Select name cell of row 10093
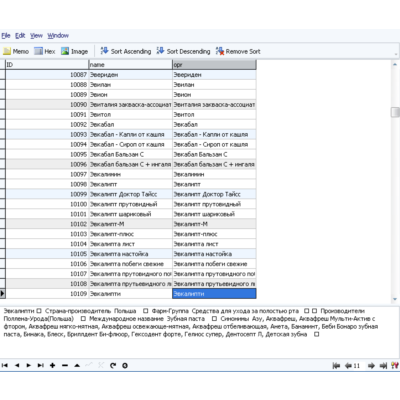Image resolution: width=400 pixels, height=400 pixels. (131, 134)
